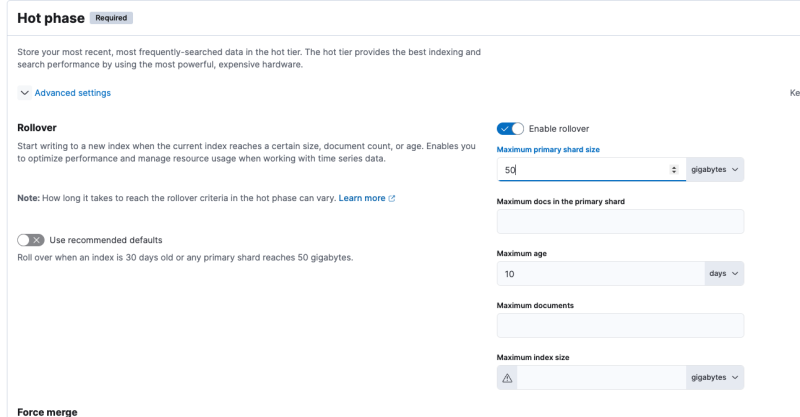Click the Rollover section title
Image resolution: width=800 pixels, height=417 pixels.
click(37, 128)
